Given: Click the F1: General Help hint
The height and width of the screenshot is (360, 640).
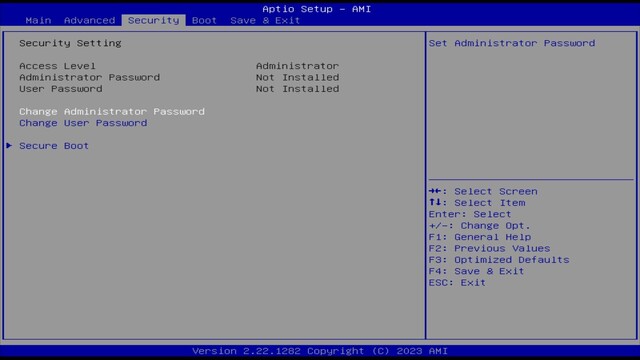Looking at the screenshot, I should tap(480, 237).
